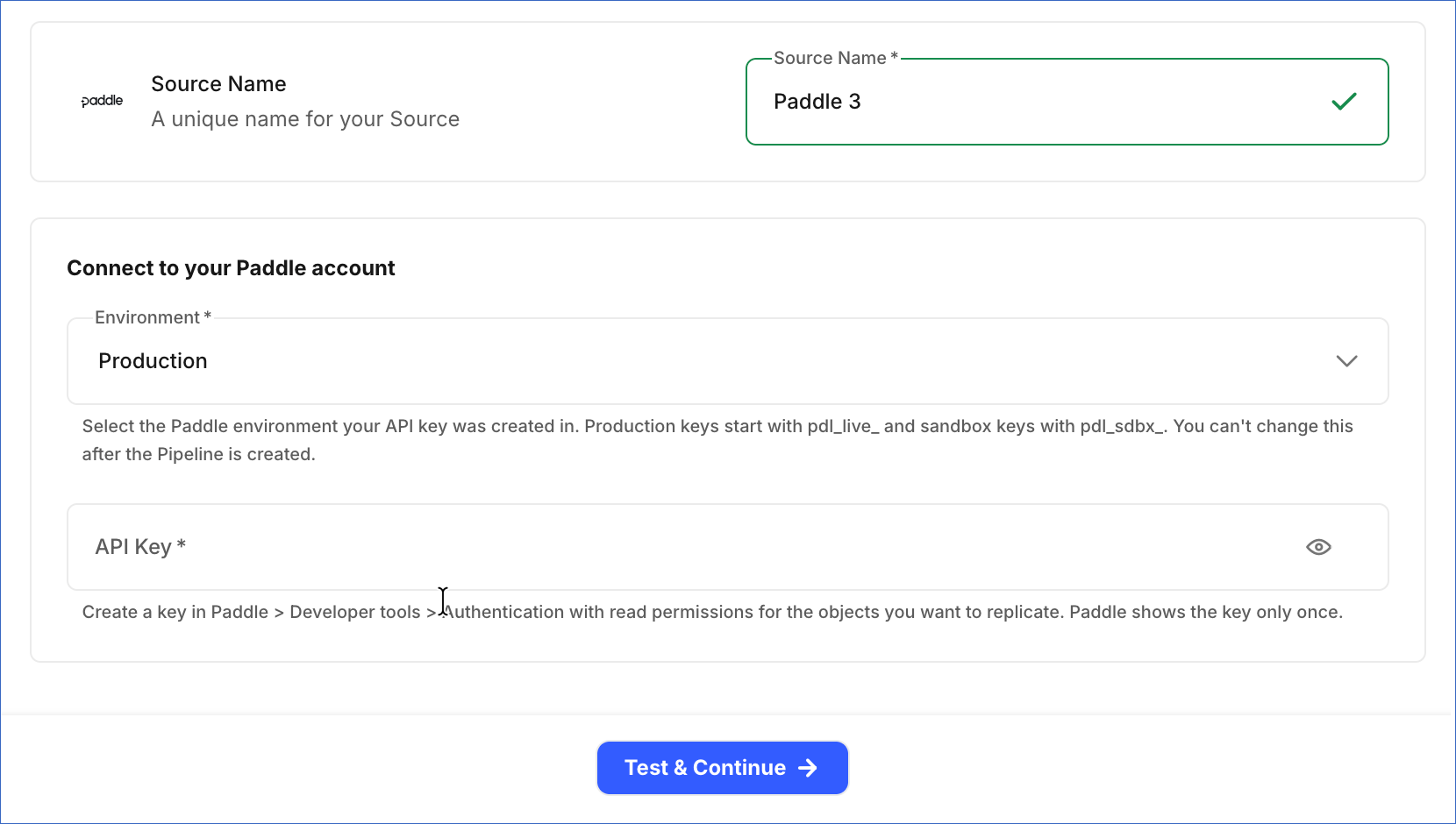Screen dimensions: 1456x824
Task: Click the arrow icon on Test & Continue
Action: pyautogui.click(x=808, y=768)
